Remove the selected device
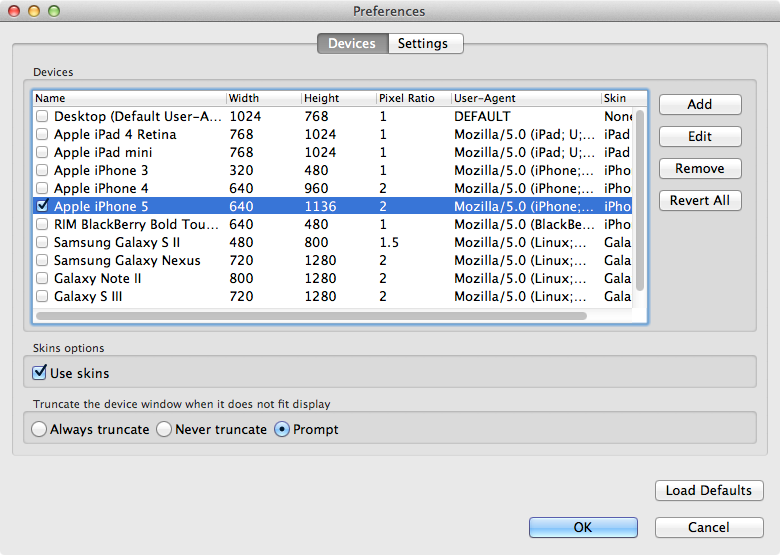 pos(700,169)
